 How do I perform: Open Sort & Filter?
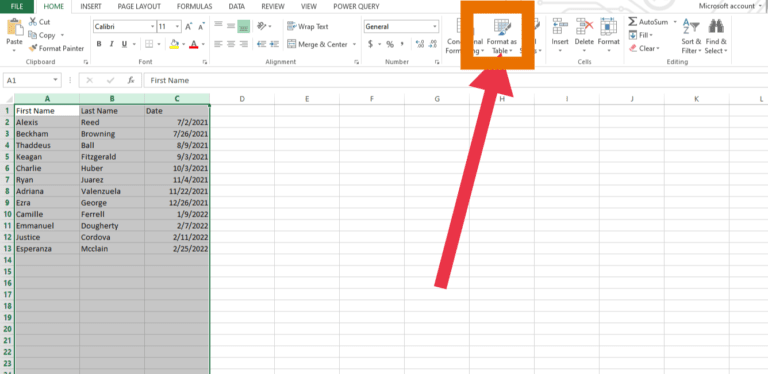click(x=691, y=36)
